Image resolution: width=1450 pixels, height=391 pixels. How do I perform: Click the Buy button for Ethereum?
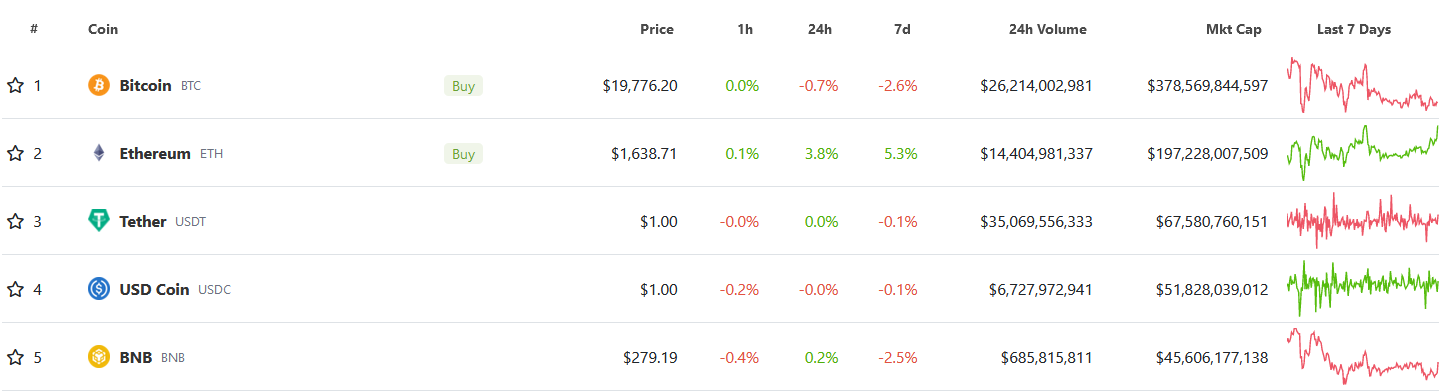[x=463, y=154]
